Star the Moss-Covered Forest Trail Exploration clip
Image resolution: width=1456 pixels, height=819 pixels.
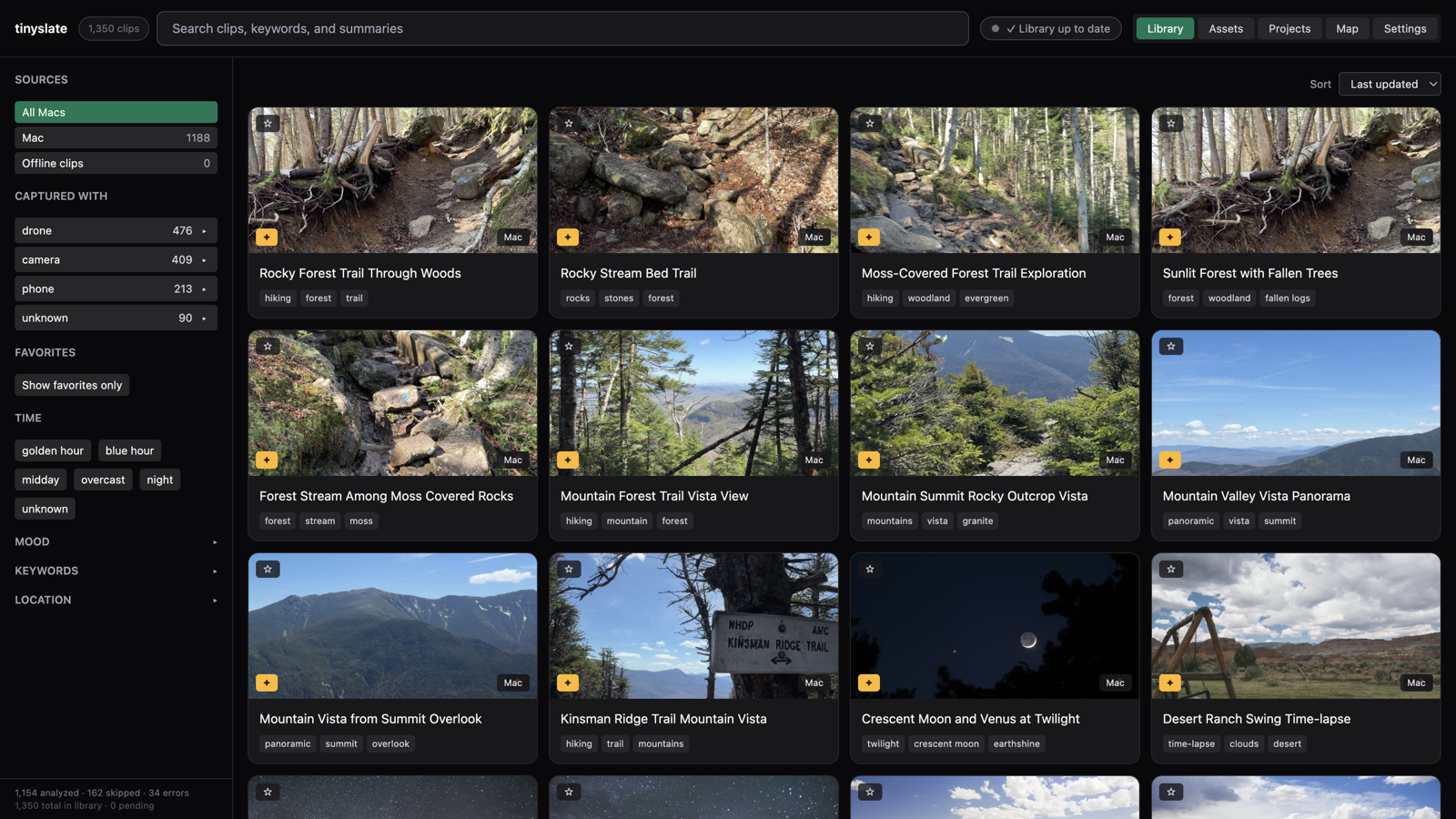pos(870,124)
